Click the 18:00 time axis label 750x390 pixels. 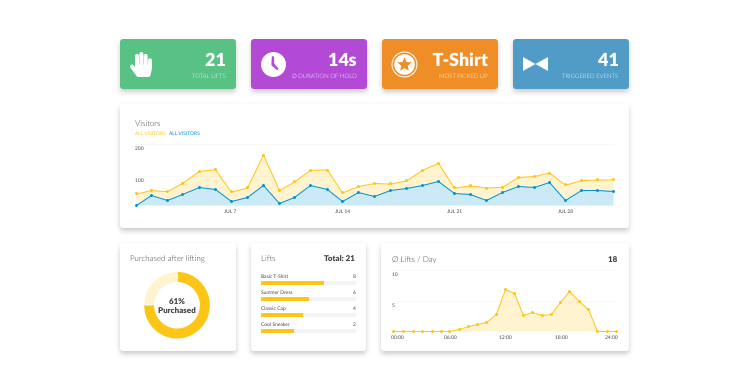pos(561,337)
